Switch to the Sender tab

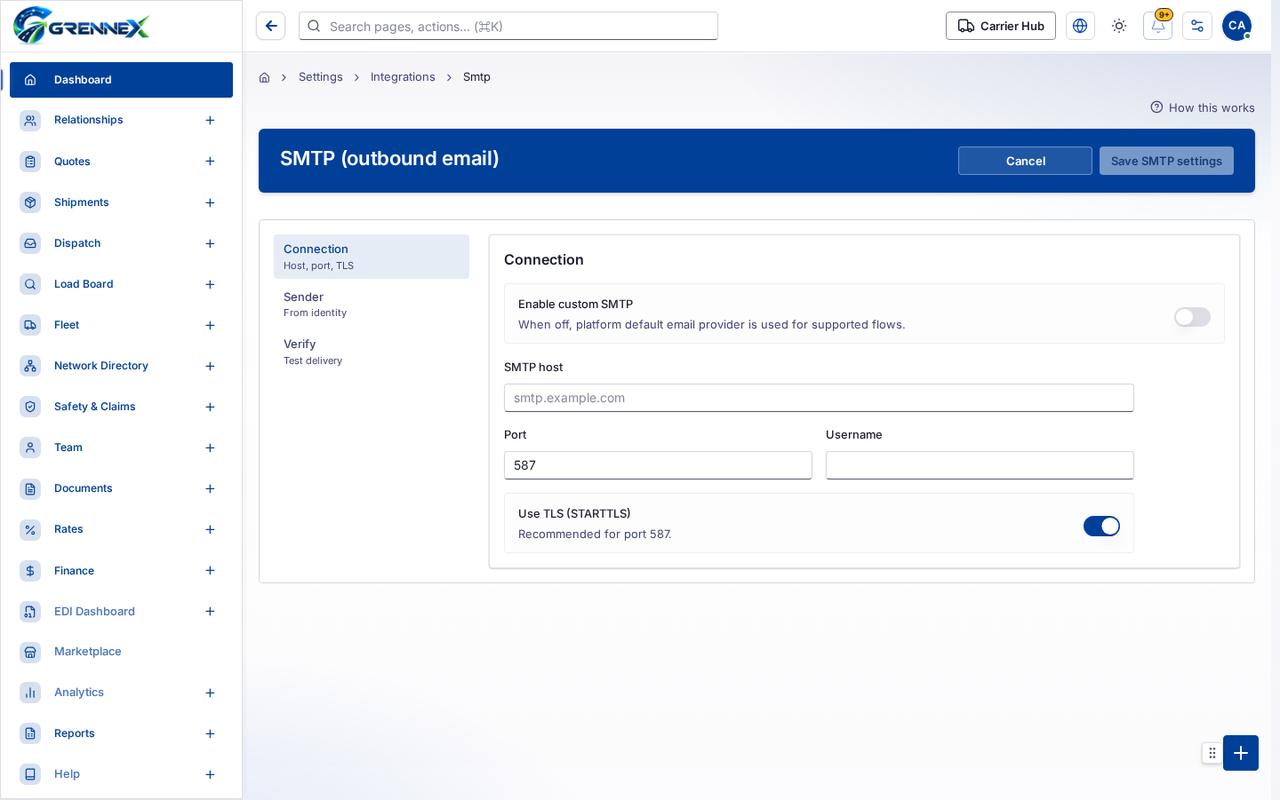[x=371, y=304]
